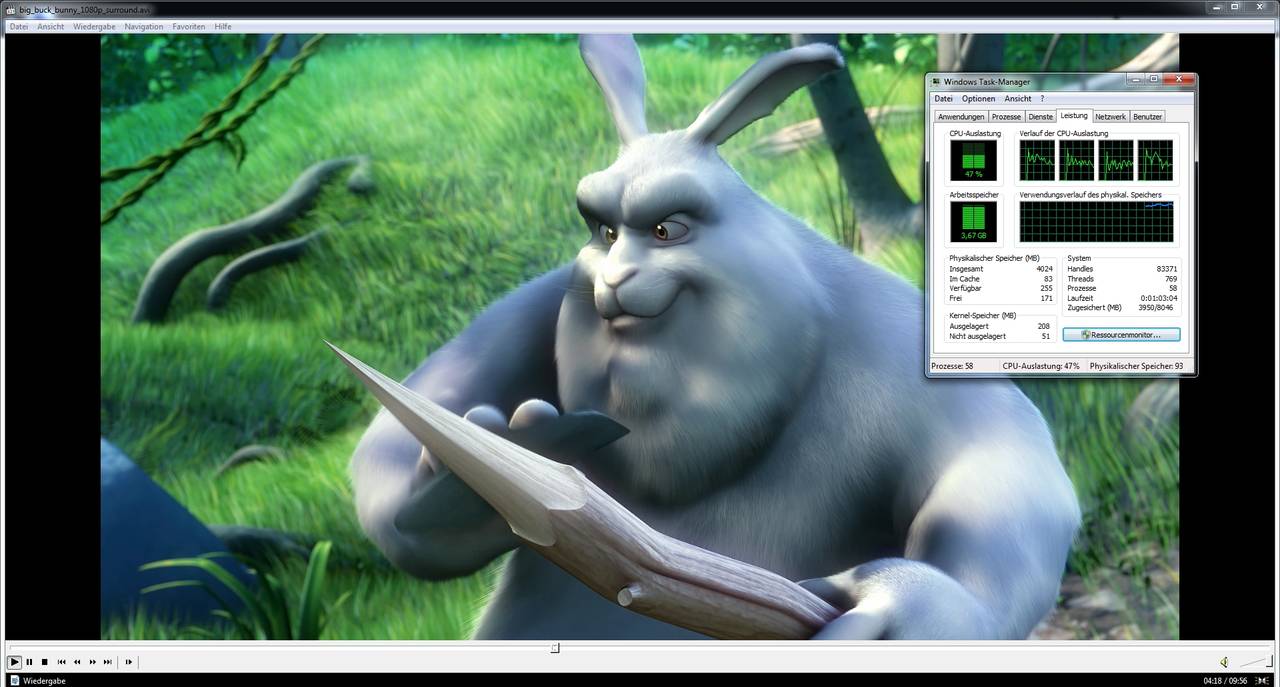The image size is (1280, 687).
Task: Open Task-Manager help '?' menu
Action: (1042, 99)
